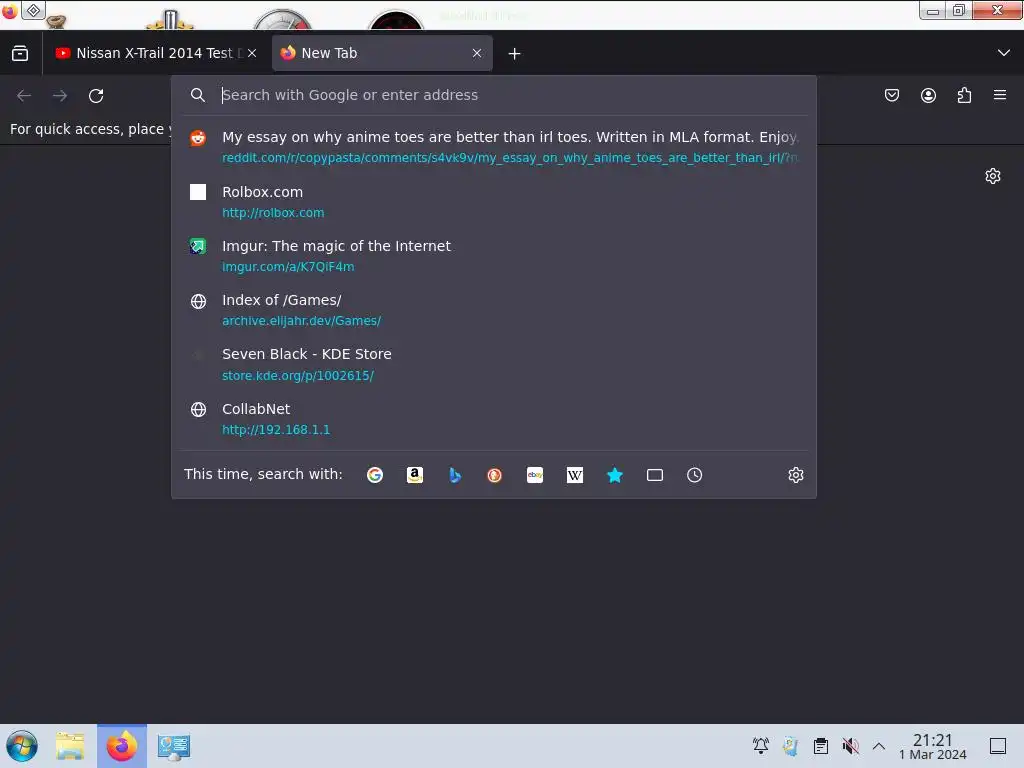Search history with clock icon
1024x768 pixels.
point(694,475)
